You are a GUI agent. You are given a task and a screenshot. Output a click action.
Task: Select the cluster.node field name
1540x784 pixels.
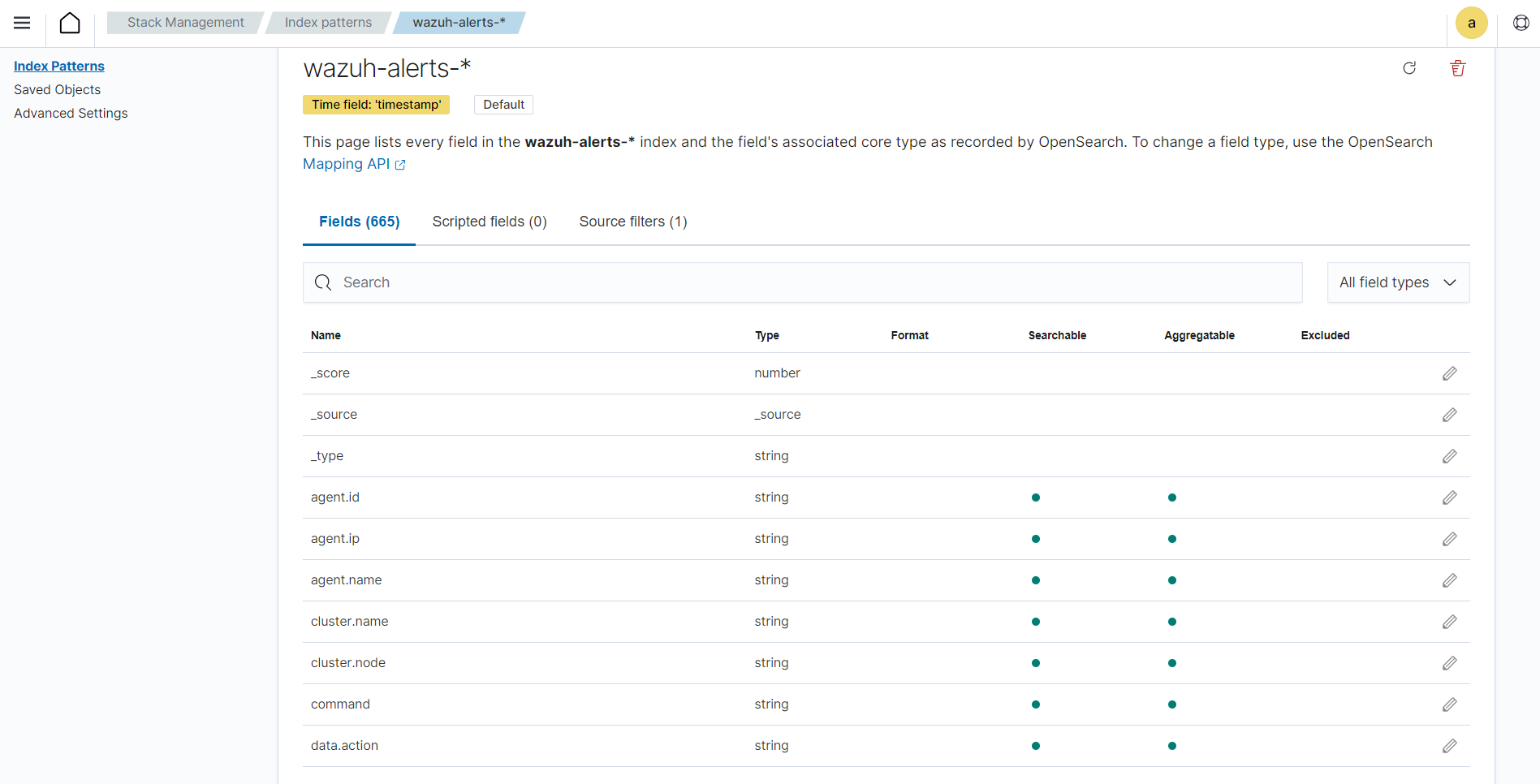coord(348,663)
